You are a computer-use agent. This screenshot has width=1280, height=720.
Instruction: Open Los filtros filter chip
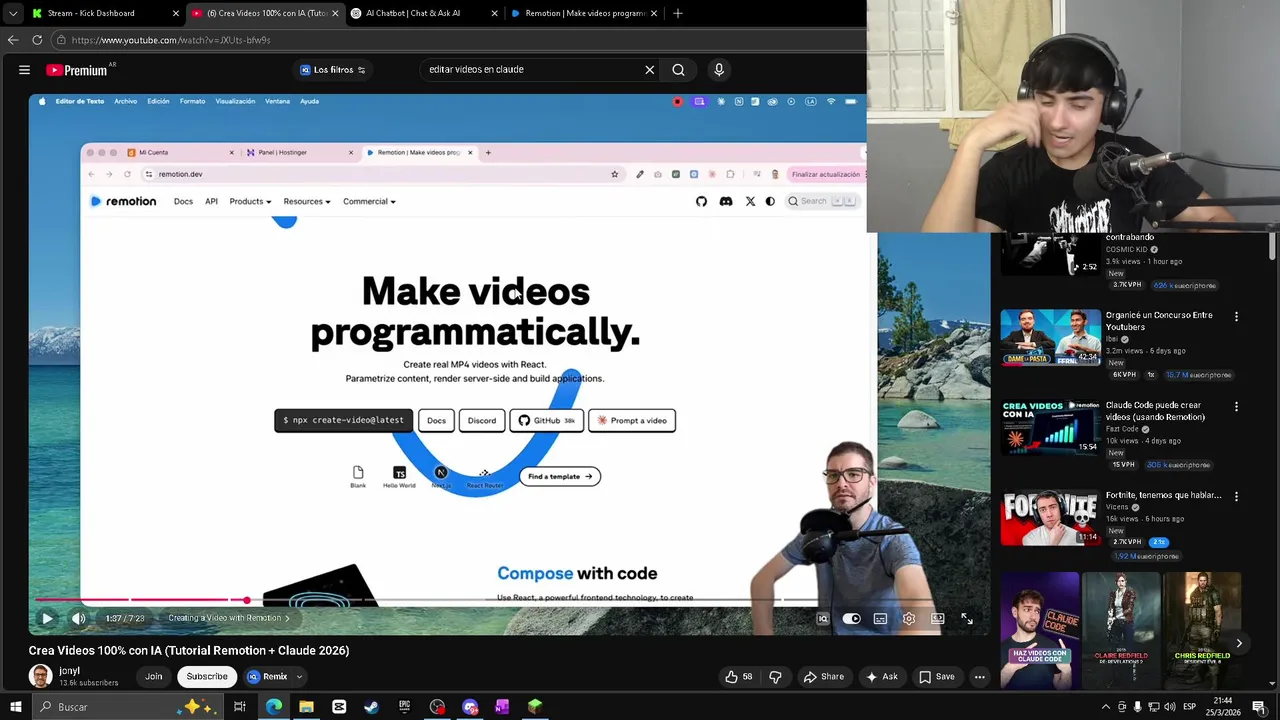coord(333,70)
